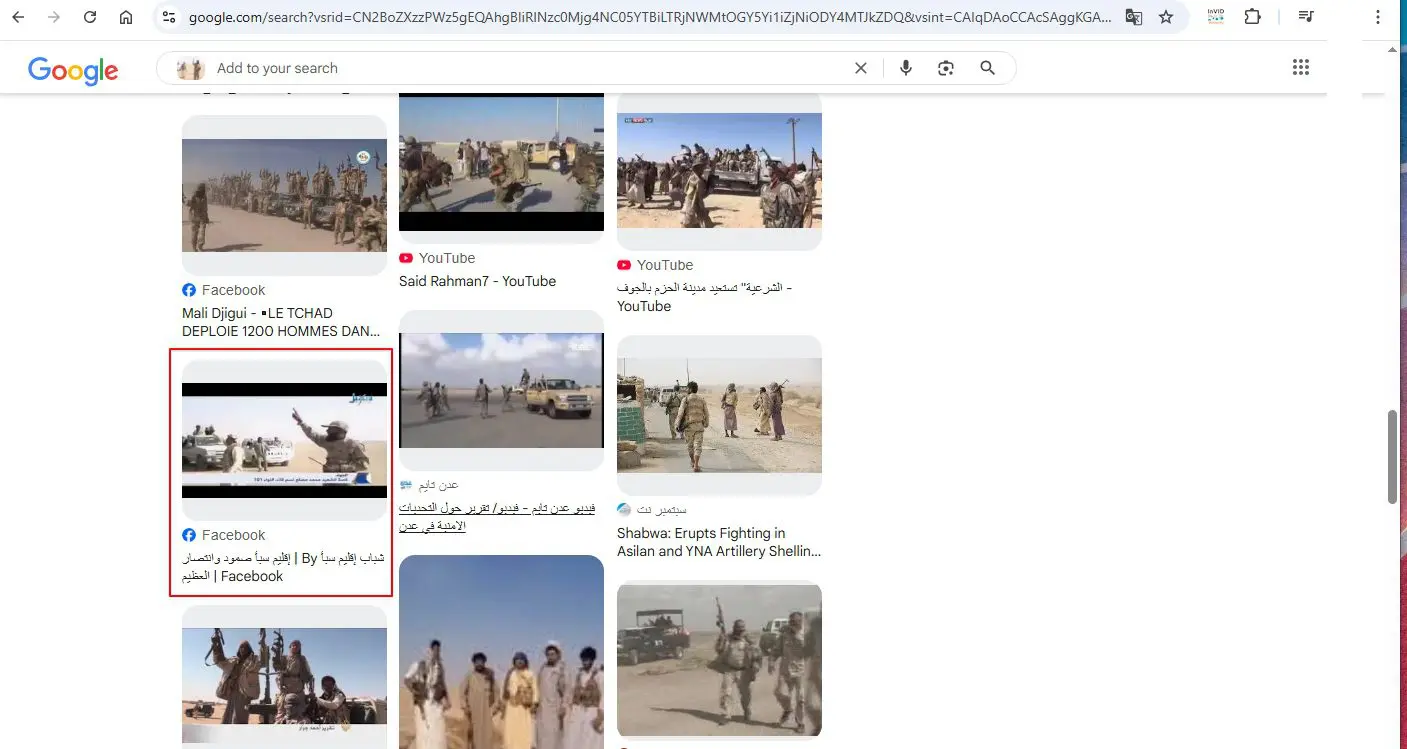This screenshot has width=1407, height=749.
Task: Open the Mali Djigui Facebook result
Action: 282,322
